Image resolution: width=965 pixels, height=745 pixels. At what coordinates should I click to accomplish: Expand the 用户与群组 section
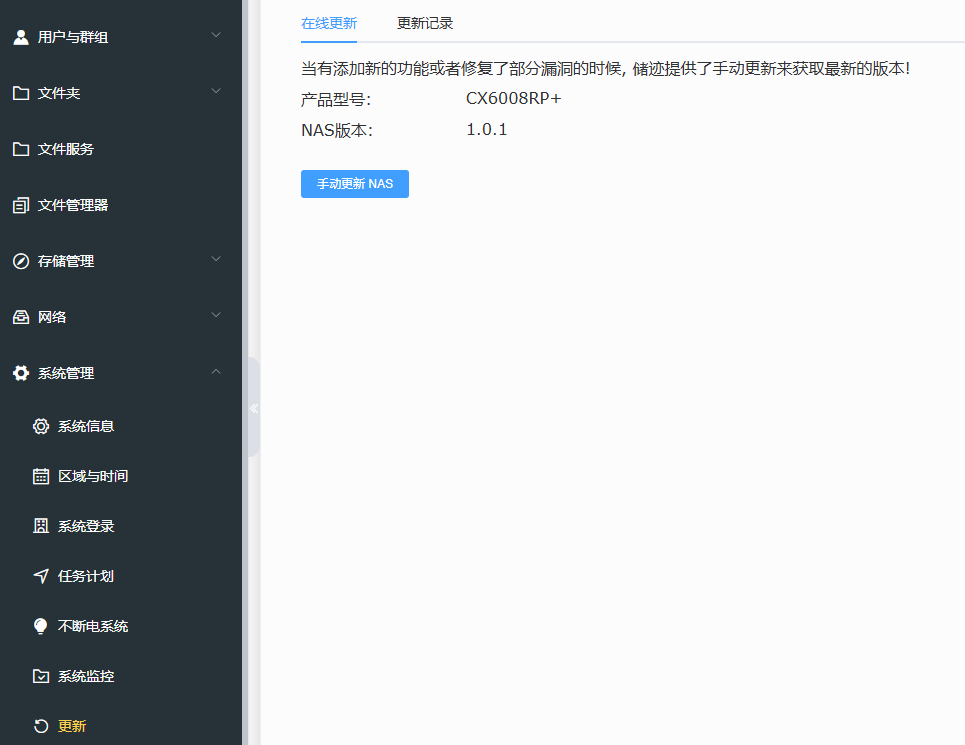click(215, 33)
